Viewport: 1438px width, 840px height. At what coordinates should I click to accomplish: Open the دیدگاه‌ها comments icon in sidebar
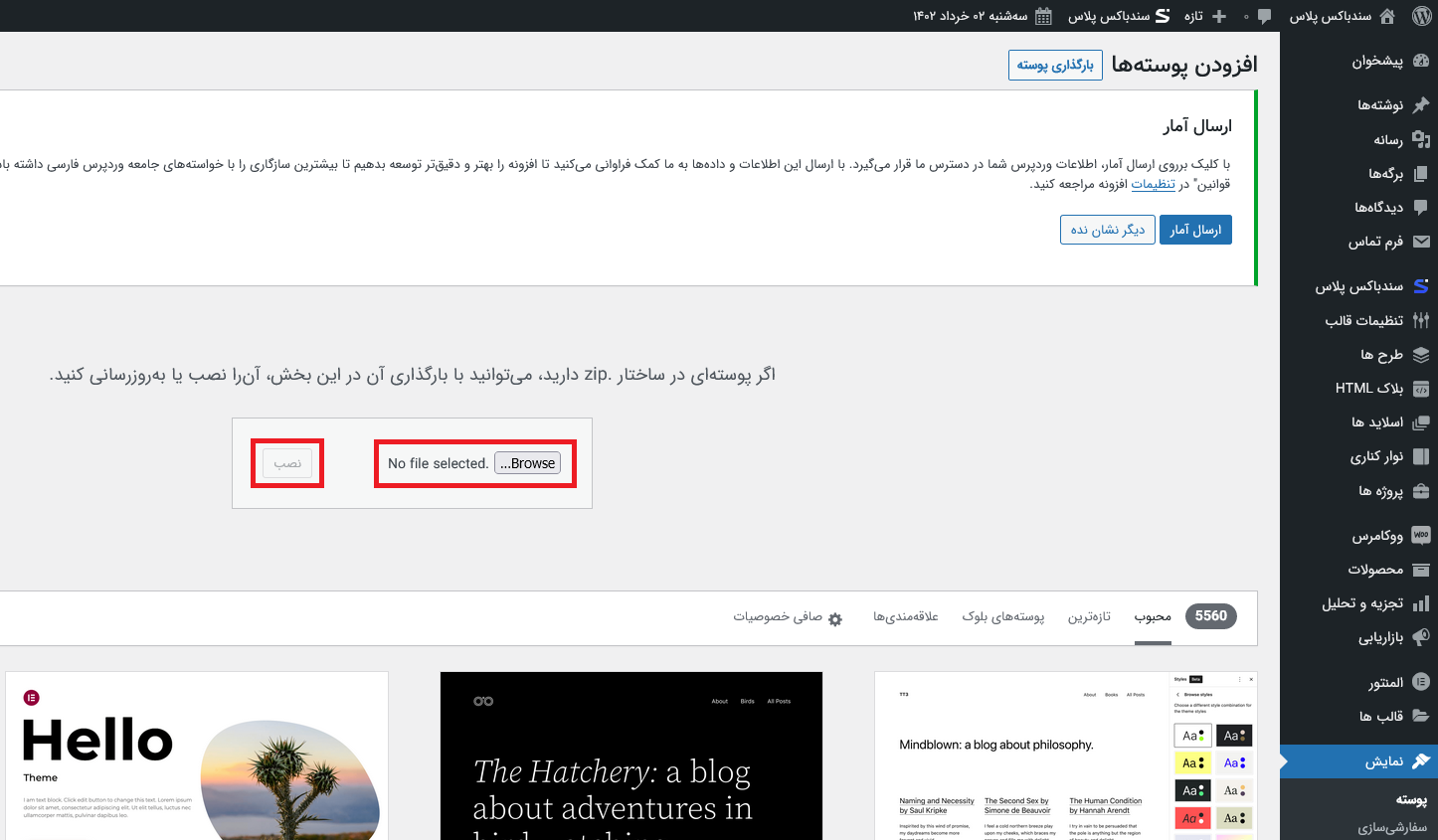[x=1421, y=207]
